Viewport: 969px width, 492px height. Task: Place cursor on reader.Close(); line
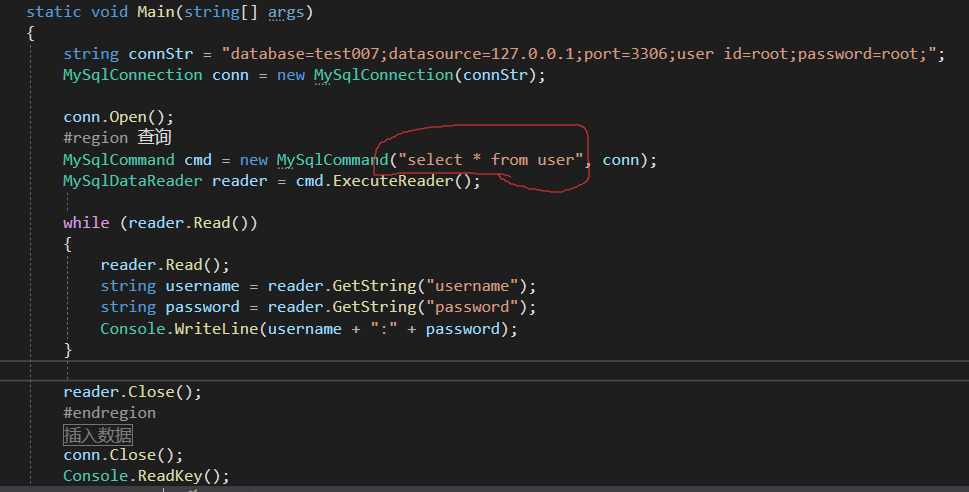click(132, 392)
